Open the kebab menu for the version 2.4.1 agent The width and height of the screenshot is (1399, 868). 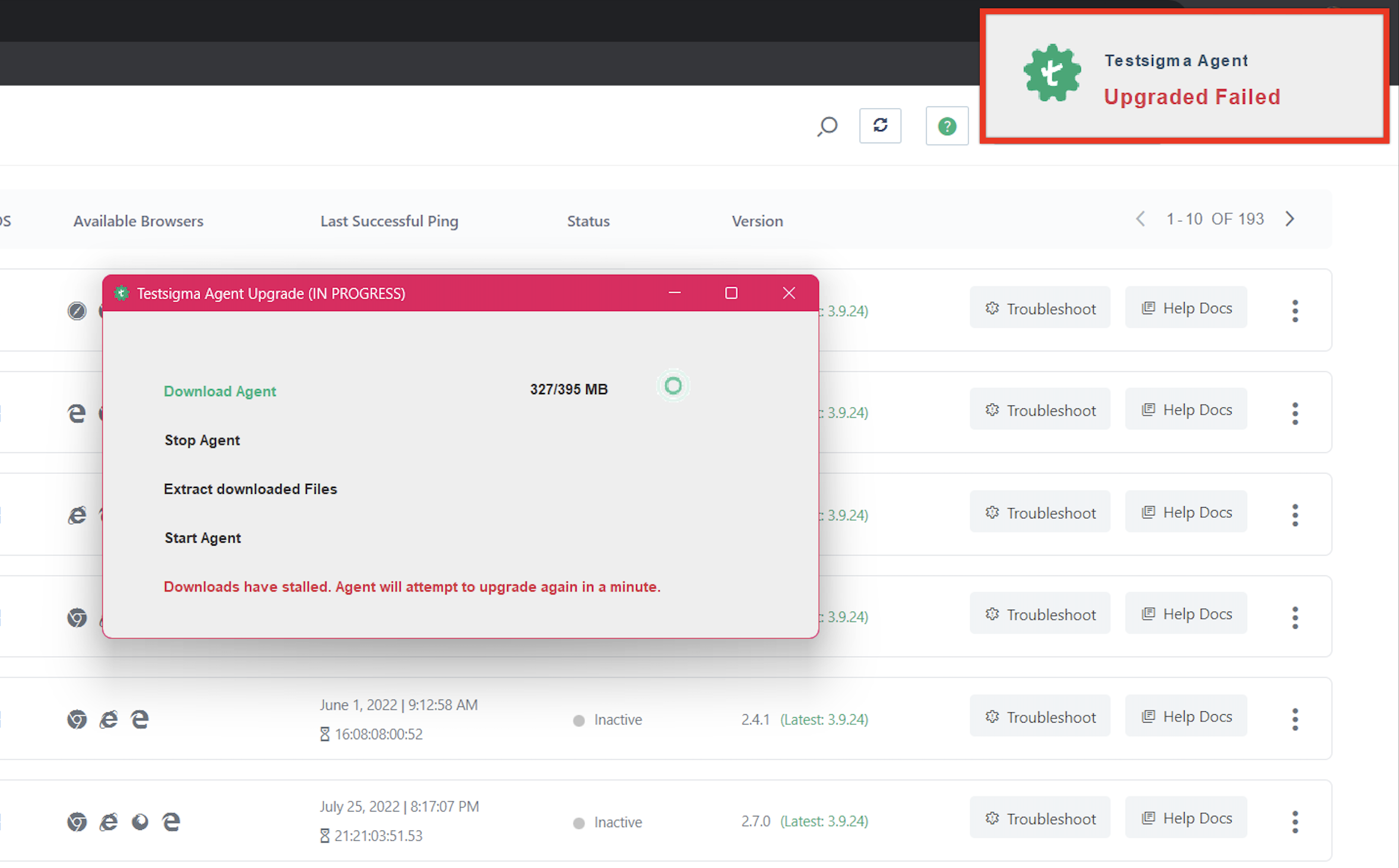[1294, 719]
